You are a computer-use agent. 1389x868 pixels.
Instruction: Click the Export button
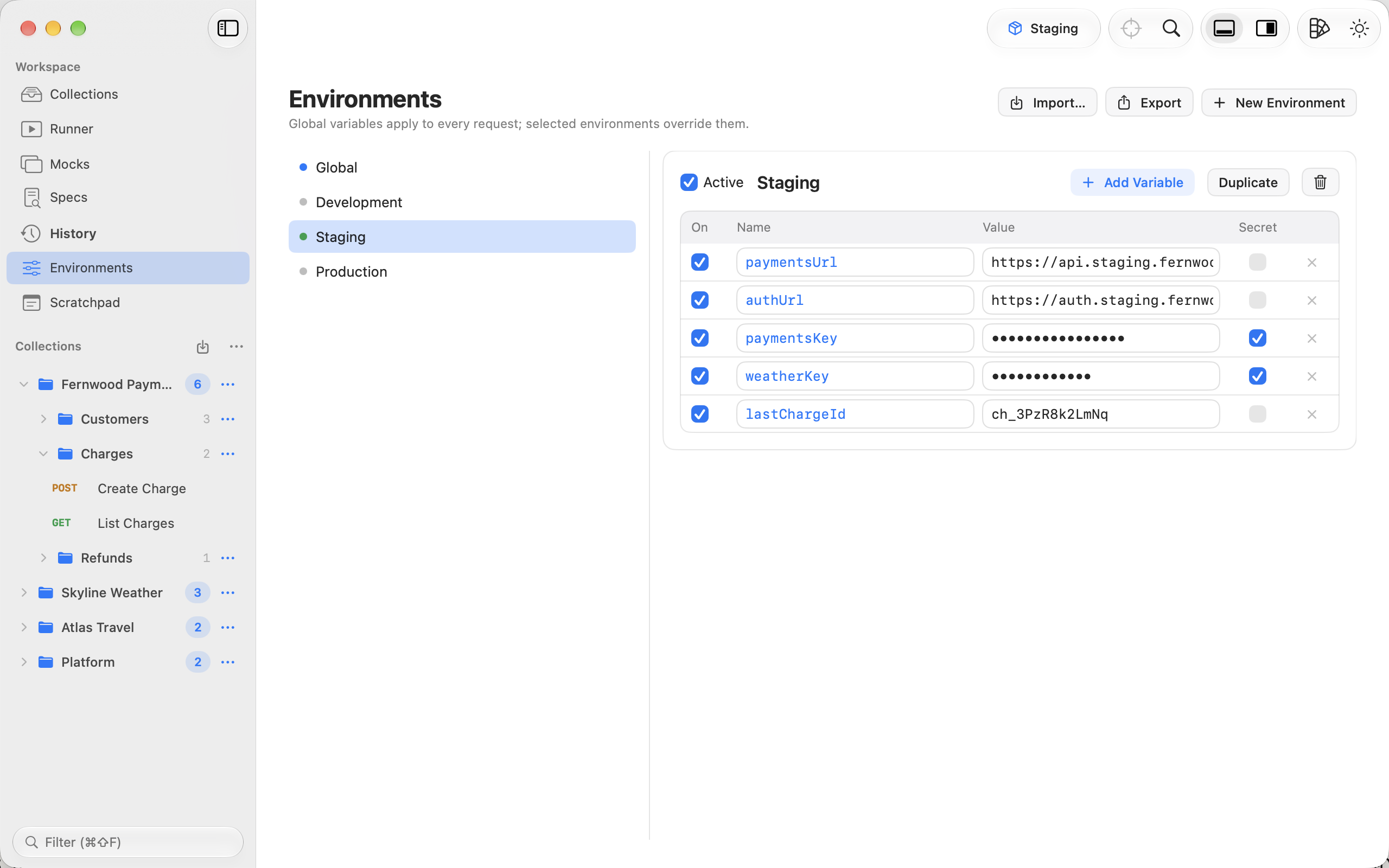click(x=1149, y=103)
